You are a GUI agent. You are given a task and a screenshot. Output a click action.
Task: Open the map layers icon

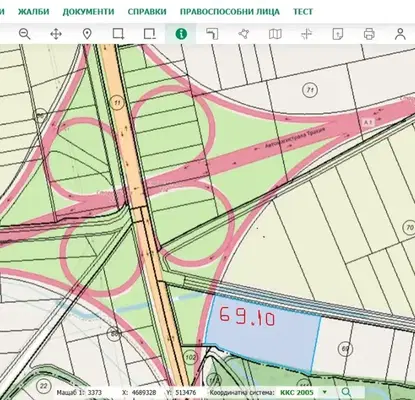point(275,34)
